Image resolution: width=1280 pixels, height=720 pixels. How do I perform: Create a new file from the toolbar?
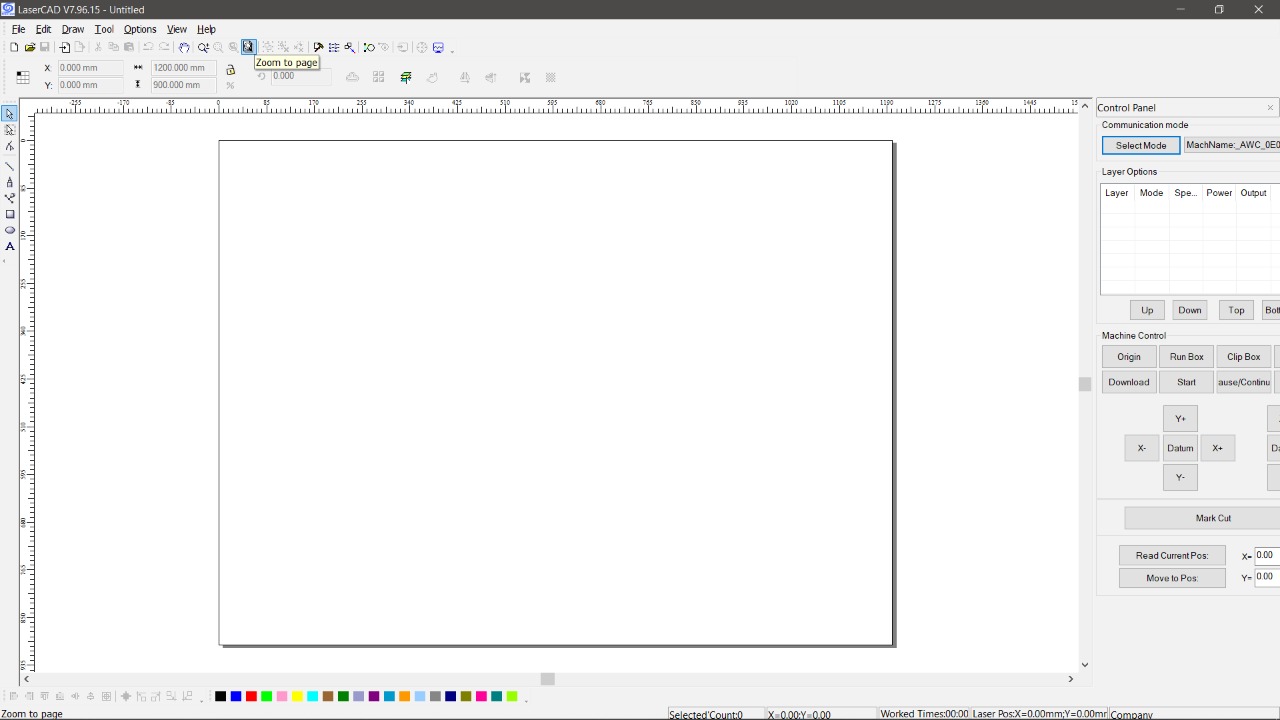pos(14,47)
